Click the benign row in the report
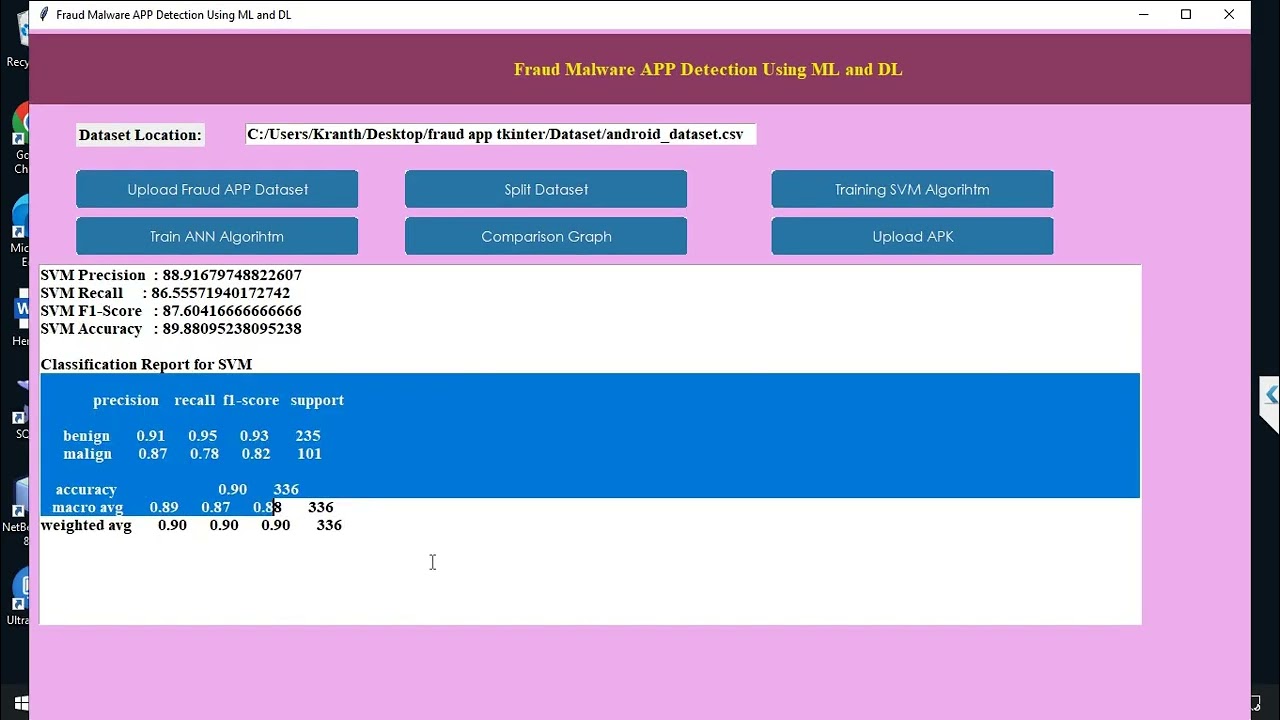This screenshot has height=720, width=1280. [192, 436]
